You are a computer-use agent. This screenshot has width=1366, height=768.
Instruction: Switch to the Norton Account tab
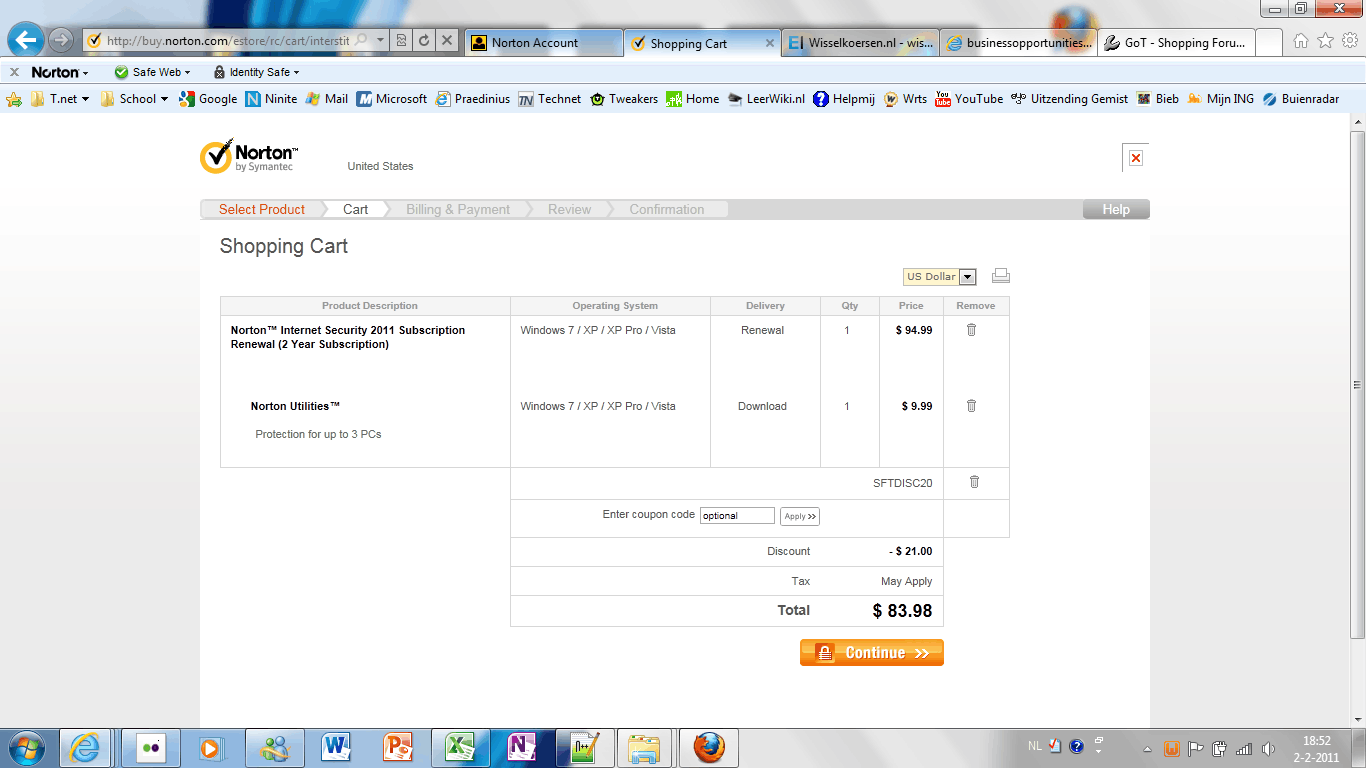pyautogui.click(x=544, y=43)
